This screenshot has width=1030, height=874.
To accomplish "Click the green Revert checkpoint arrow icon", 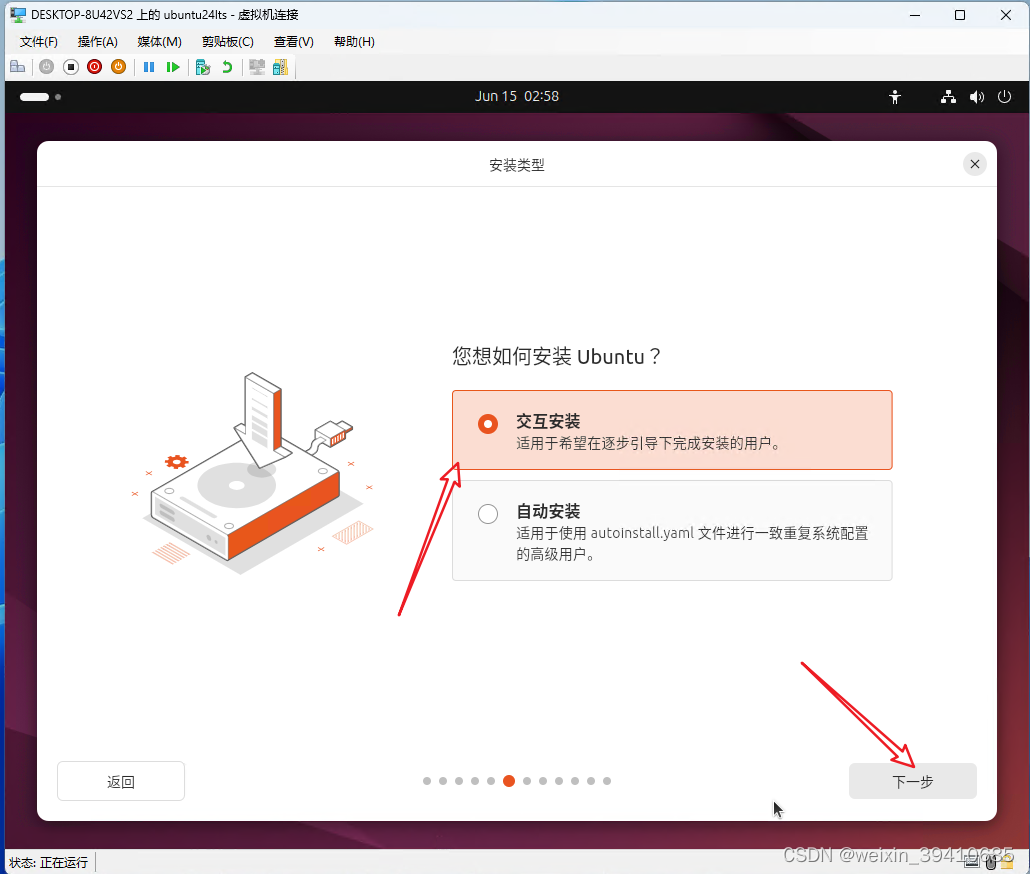I will [x=225, y=66].
